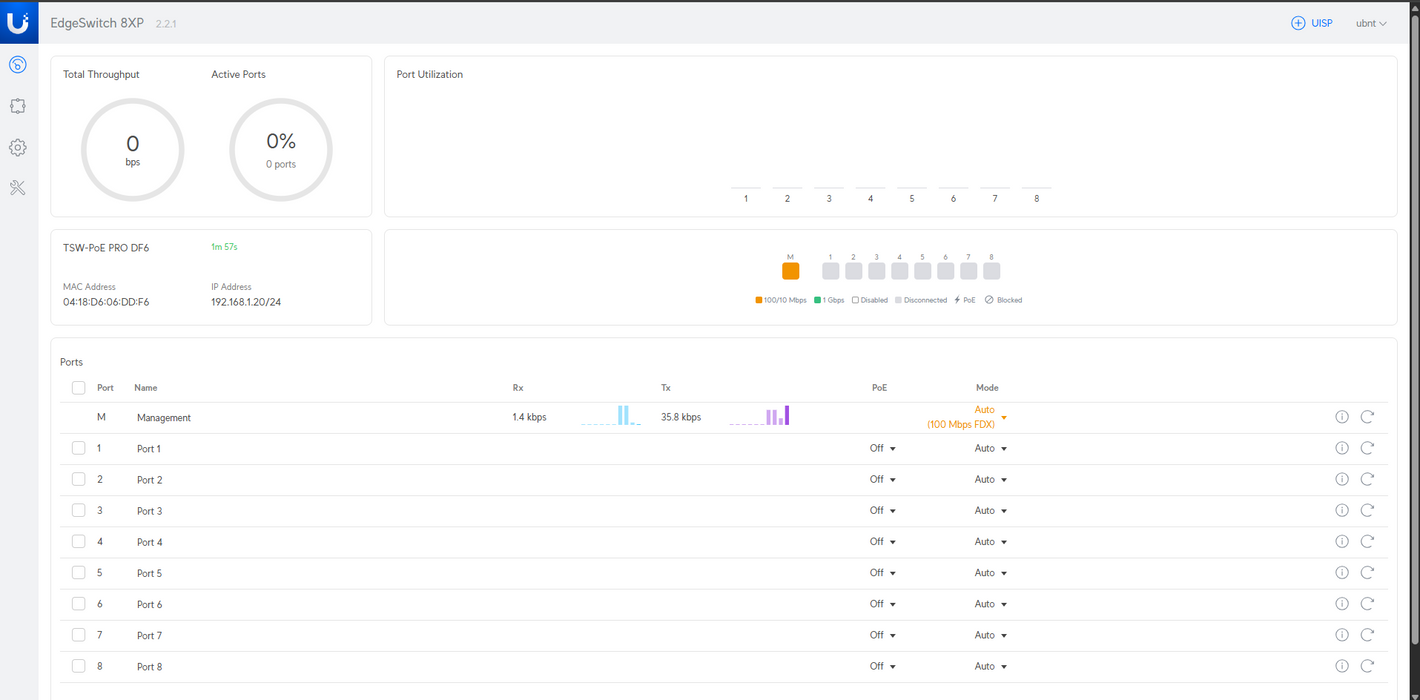Open PoE dropdown for Port 8
Viewport: 1420px width, 700px height.
[883, 666]
